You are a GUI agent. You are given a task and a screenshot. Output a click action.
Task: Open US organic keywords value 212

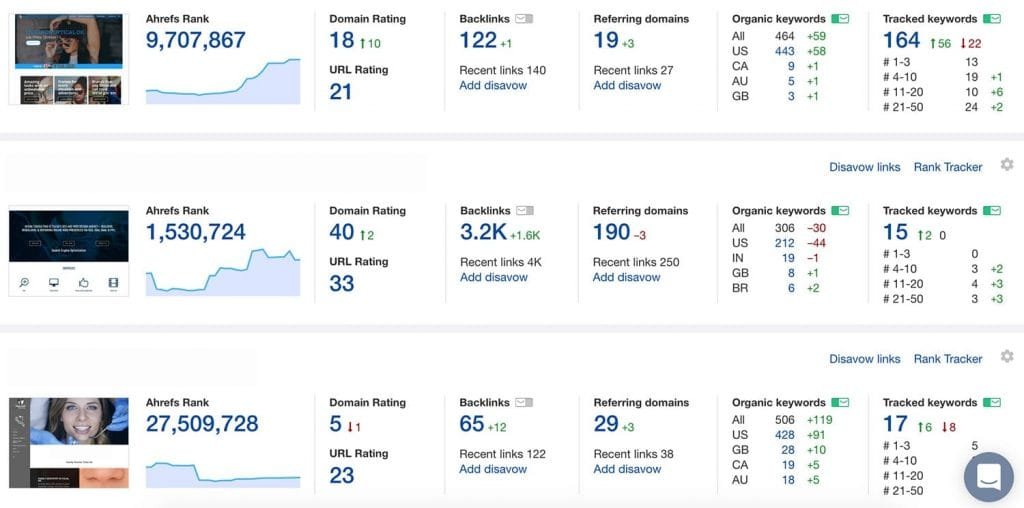tap(785, 243)
